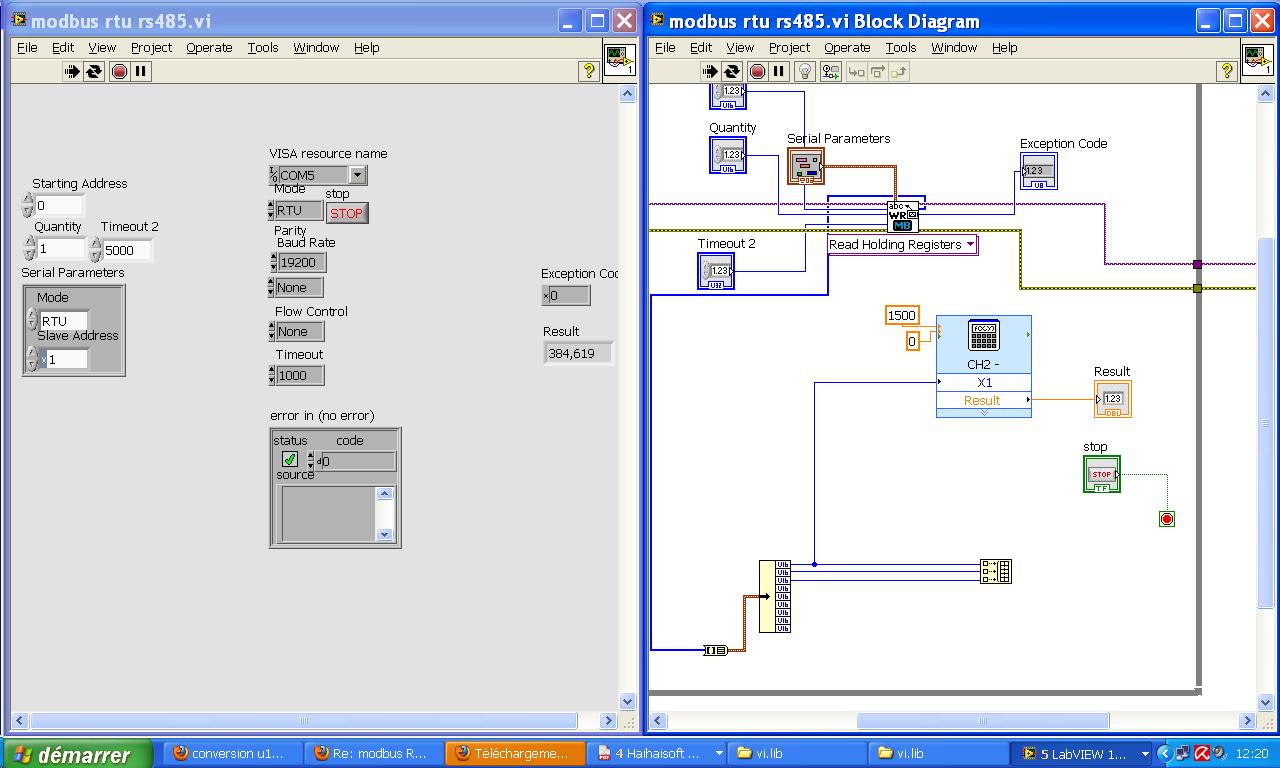
Task: Click the Starting Address value field
Action: 59,205
